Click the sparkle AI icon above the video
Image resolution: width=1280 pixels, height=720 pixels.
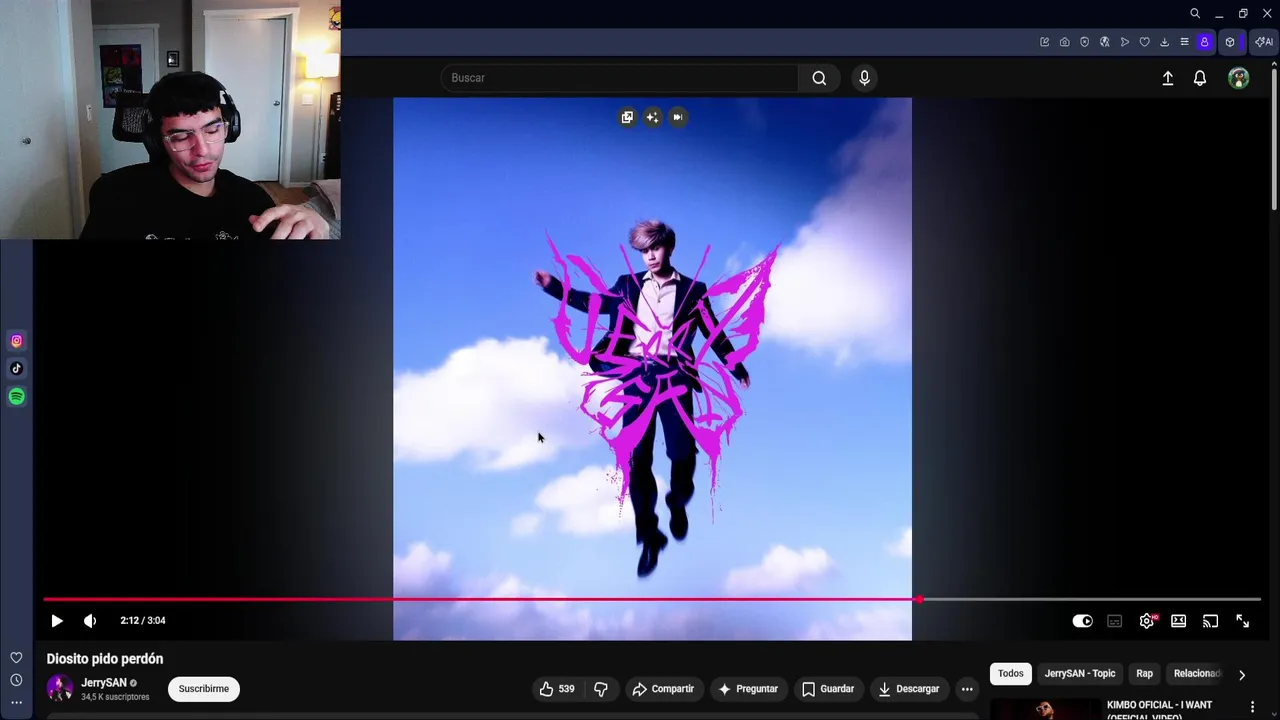click(x=652, y=117)
